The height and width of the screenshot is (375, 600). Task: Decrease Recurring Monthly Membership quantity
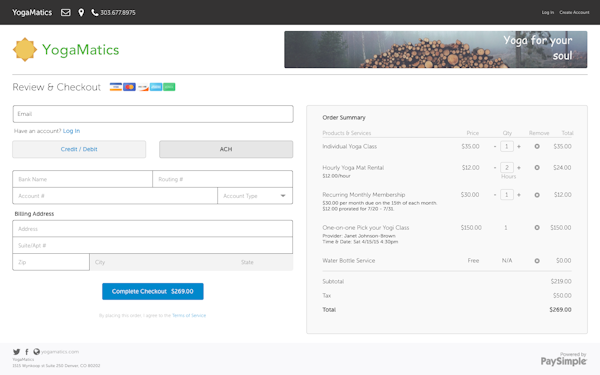tap(495, 195)
